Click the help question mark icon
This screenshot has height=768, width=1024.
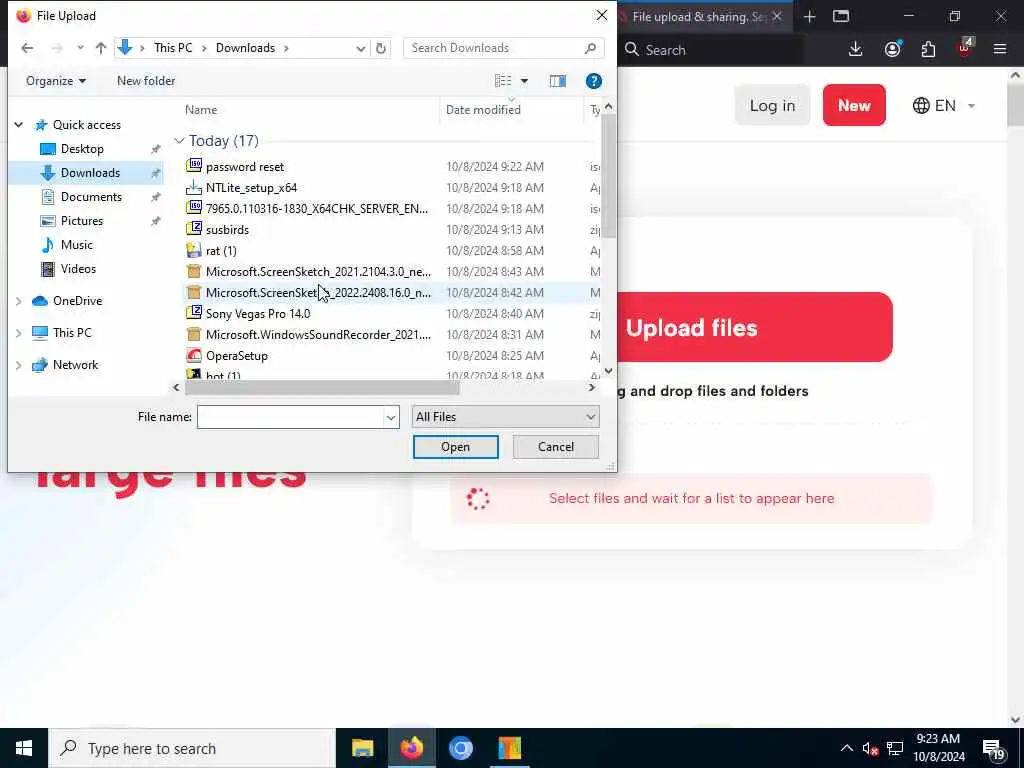593,81
